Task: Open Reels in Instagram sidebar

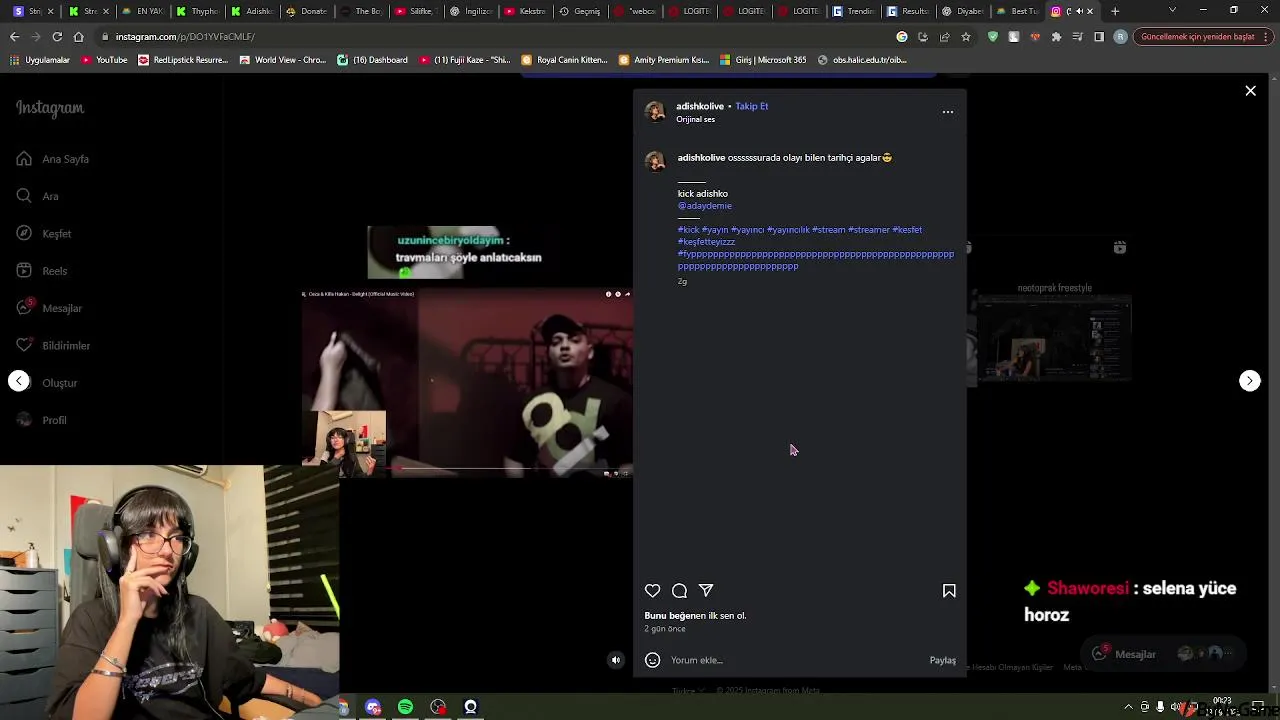Action: pyautogui.click(x=42, y=271)
